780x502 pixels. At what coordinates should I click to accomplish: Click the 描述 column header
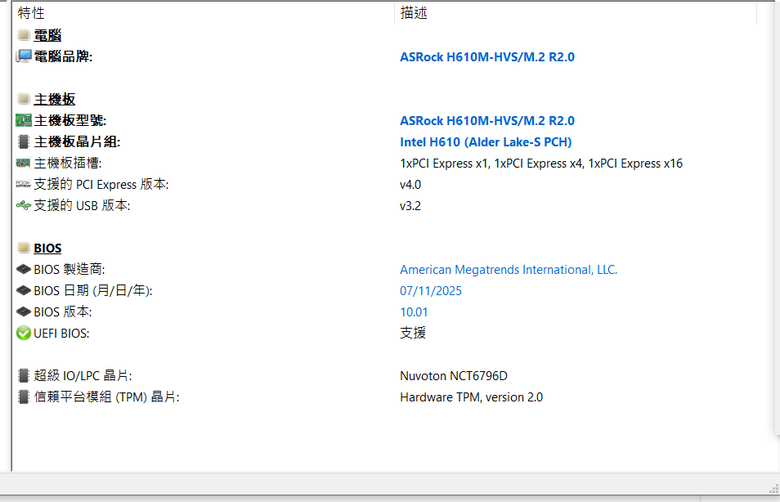(x=576, y=13)
